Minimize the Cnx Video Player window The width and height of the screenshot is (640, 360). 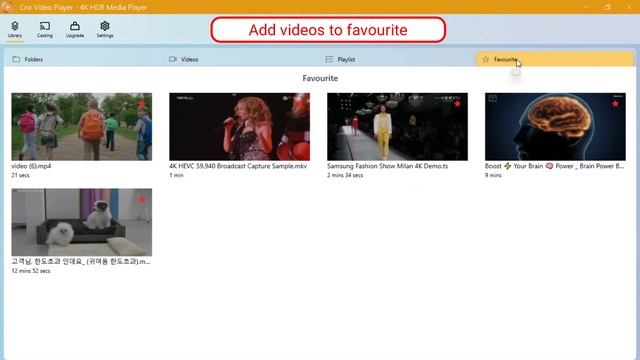(x=586, y=7)
